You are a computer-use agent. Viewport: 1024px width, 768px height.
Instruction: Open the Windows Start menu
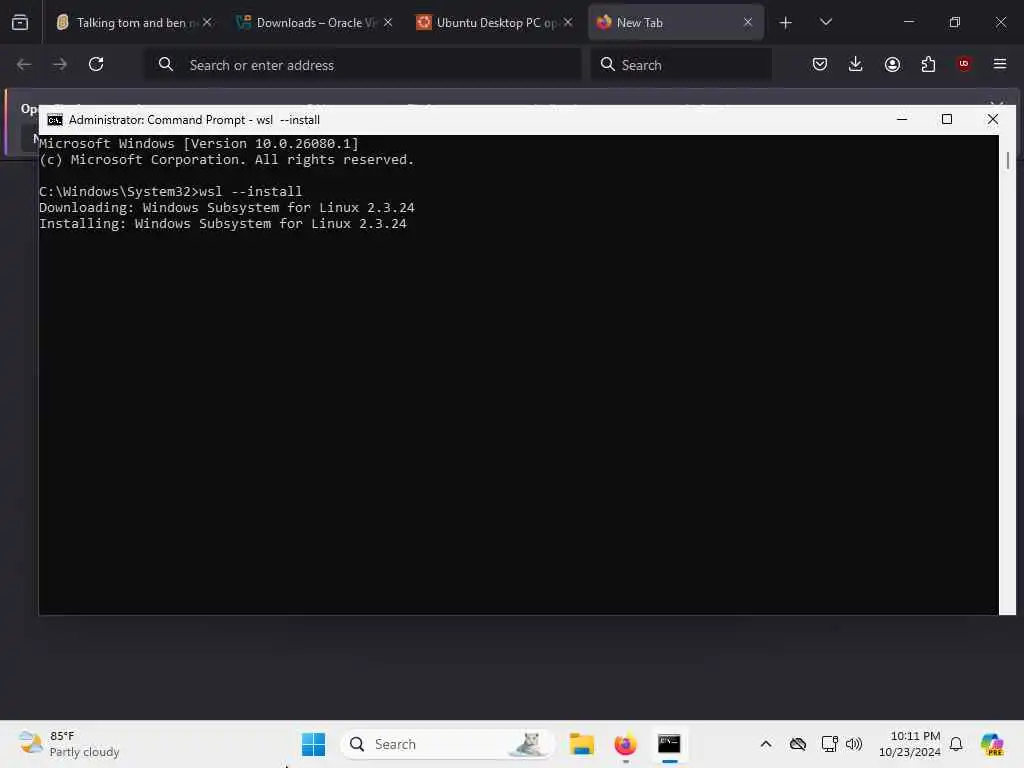[x=313, y=744]
